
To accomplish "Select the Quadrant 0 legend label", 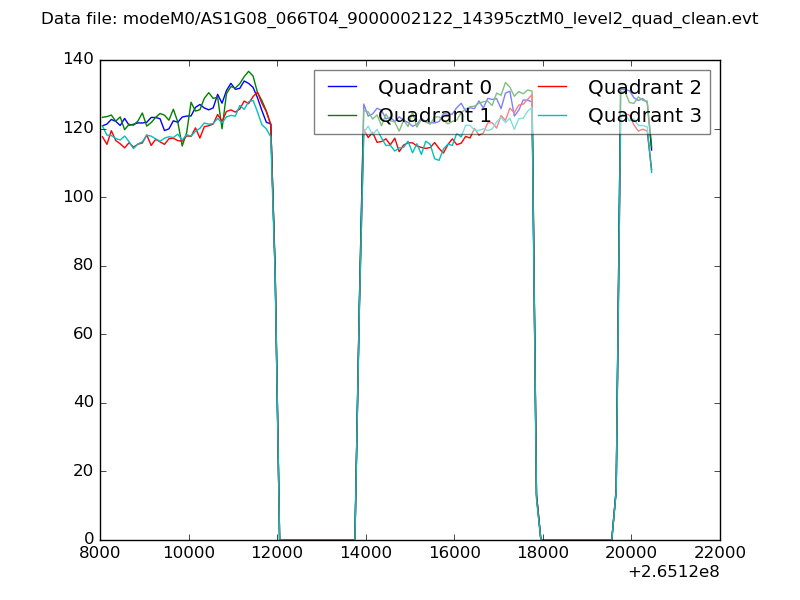I will 435,87.
